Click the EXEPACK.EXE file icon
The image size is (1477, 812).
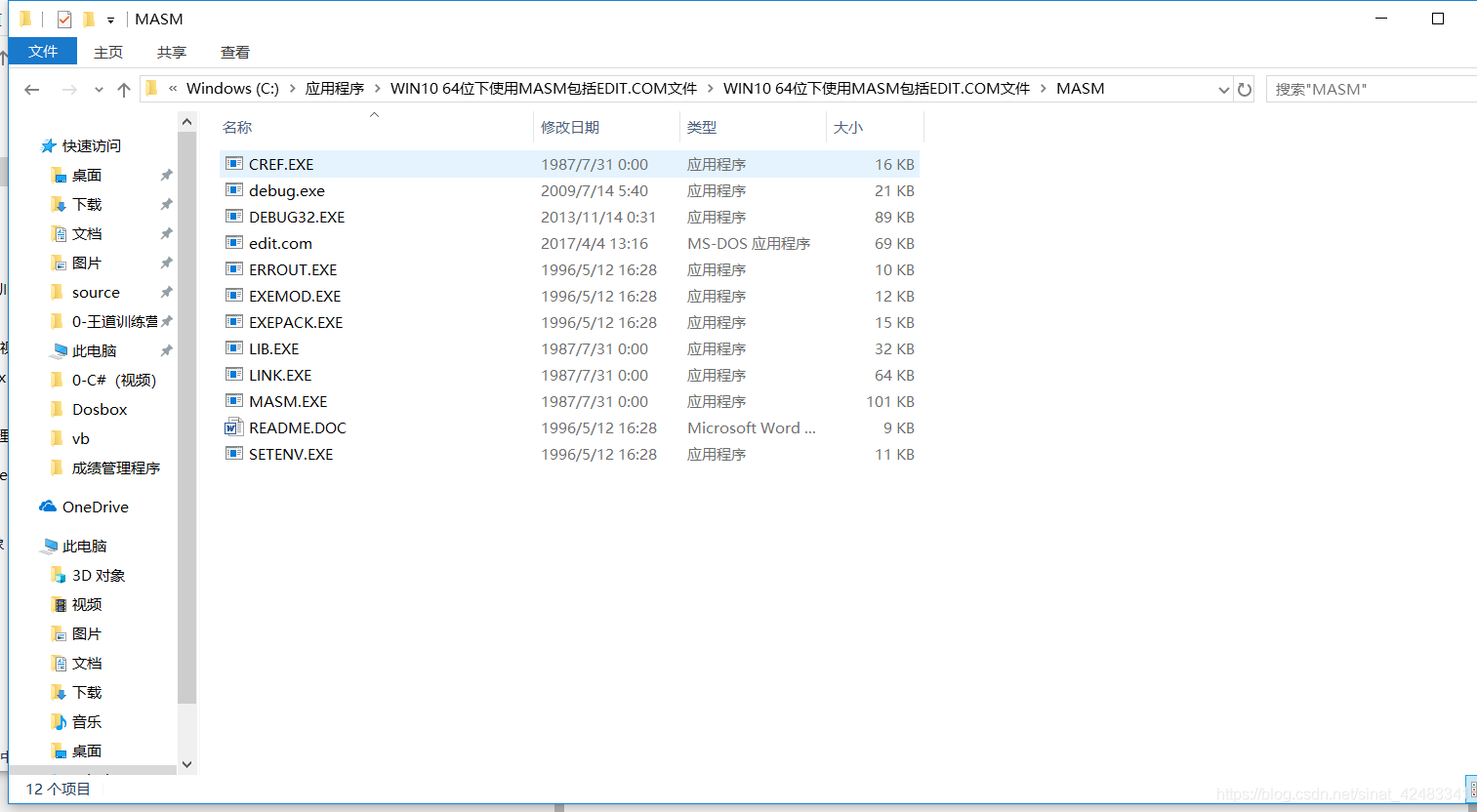click(x=234, y=322)
